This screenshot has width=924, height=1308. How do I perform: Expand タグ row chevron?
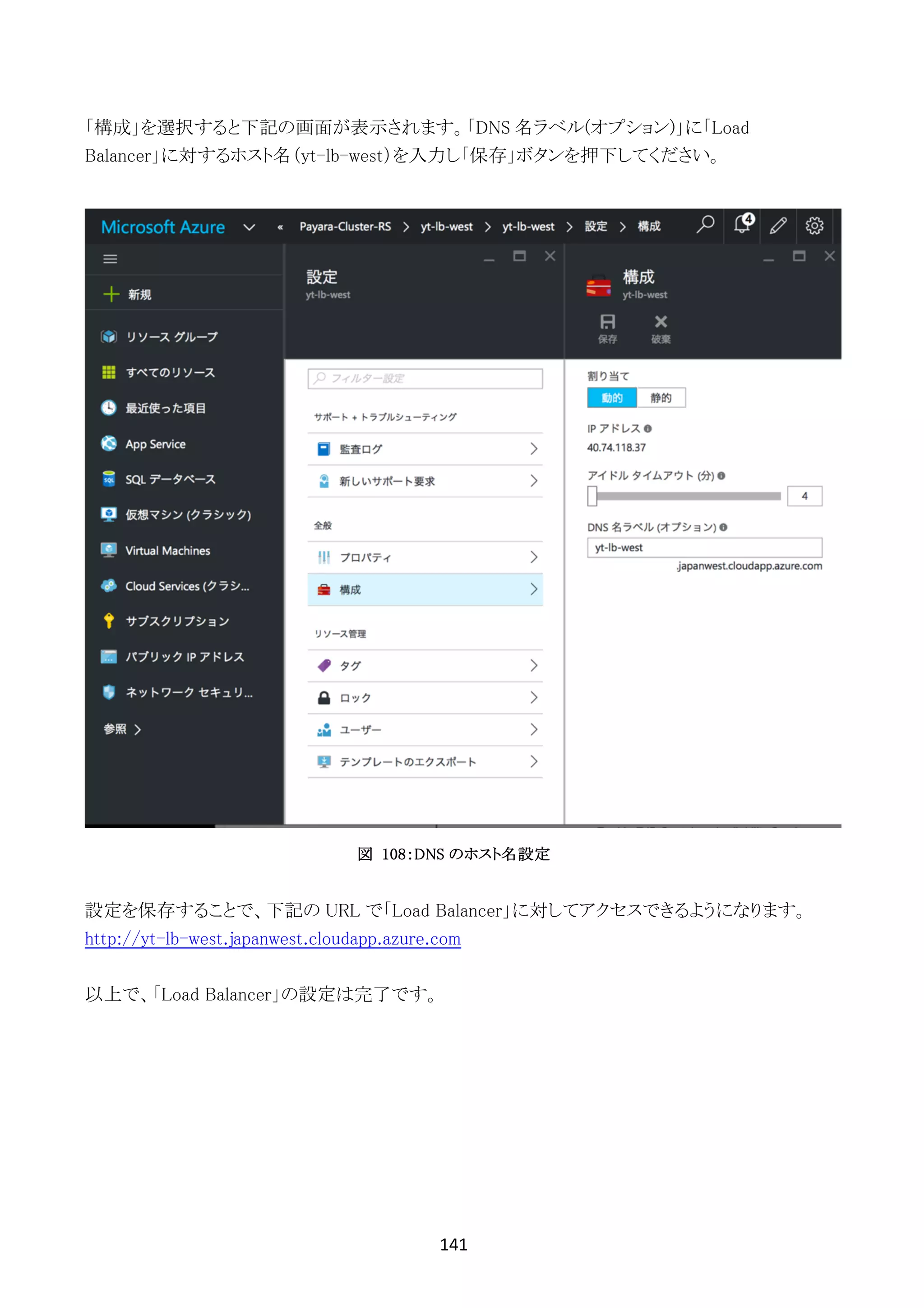coord(533,665)
